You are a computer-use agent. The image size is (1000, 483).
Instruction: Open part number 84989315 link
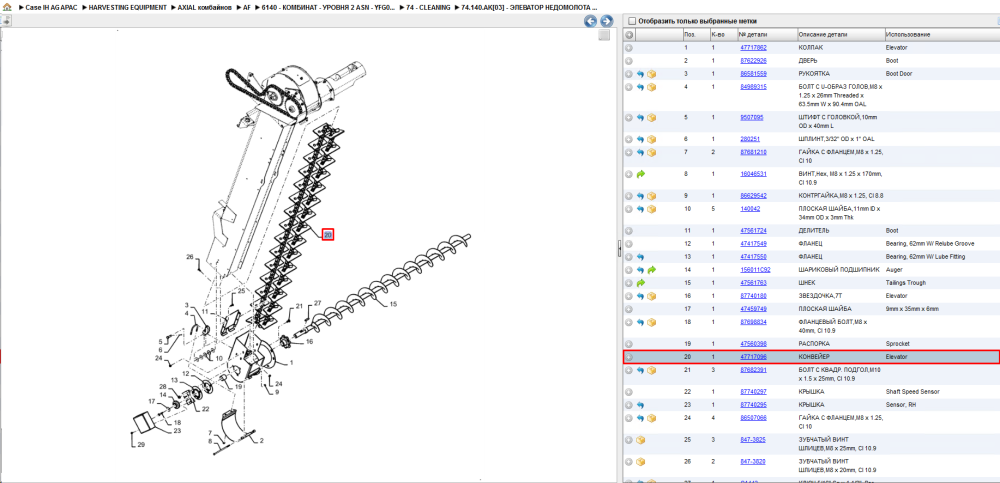click(x=753, y=87)
